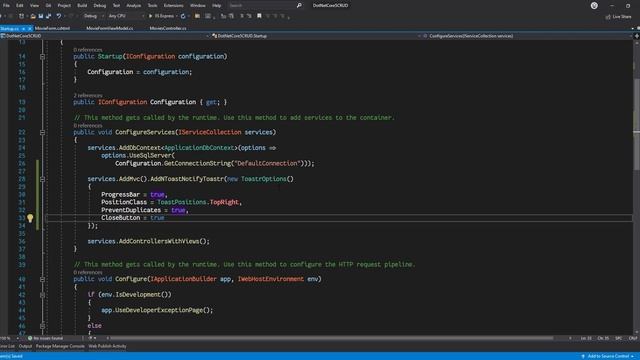Image resolution: width=640 pixels, height=360 pixels.
Task: Open the Git menu
Action: (x=48, y=6)
